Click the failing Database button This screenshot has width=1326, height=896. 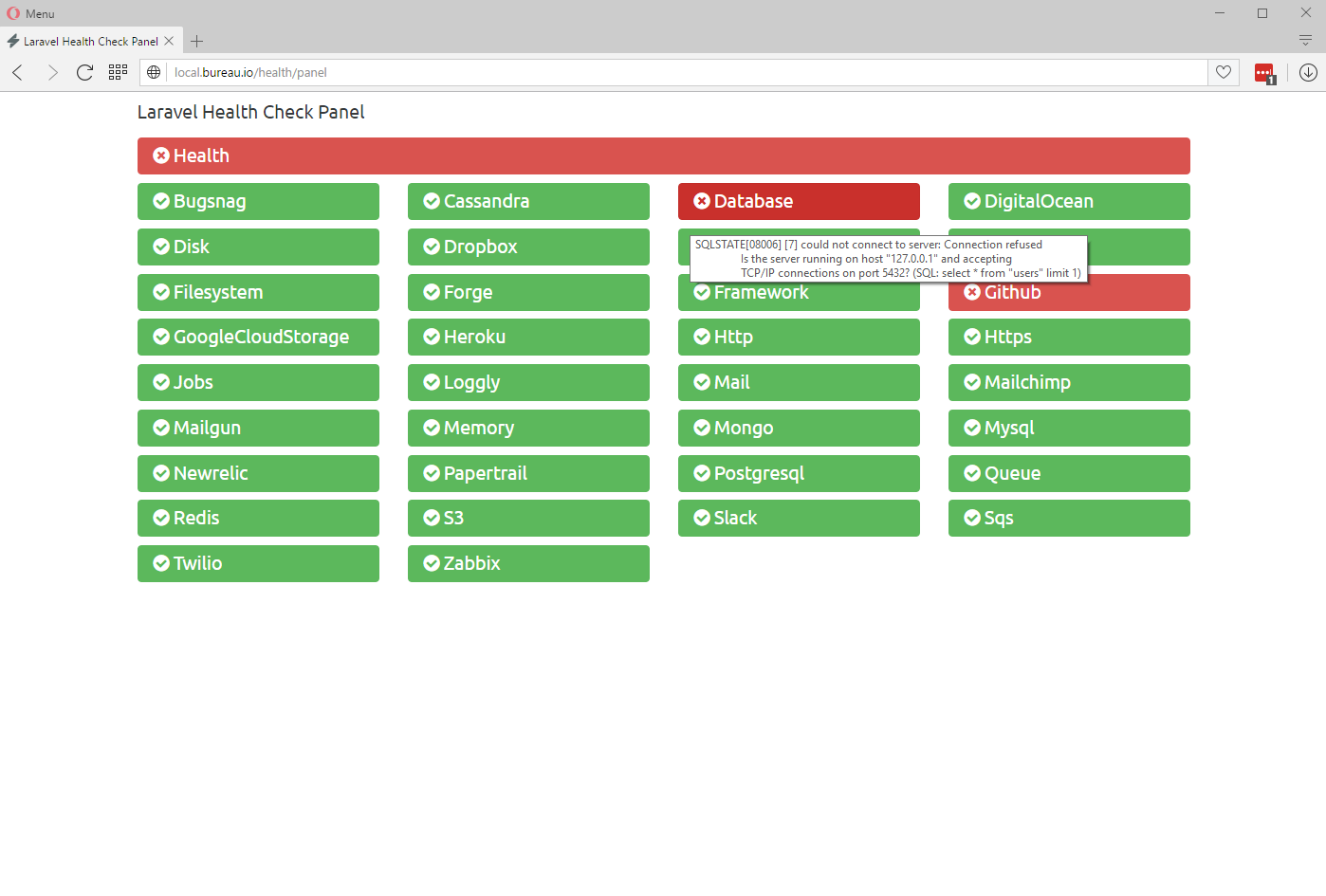pyautogui.click(x=799, y=201)
